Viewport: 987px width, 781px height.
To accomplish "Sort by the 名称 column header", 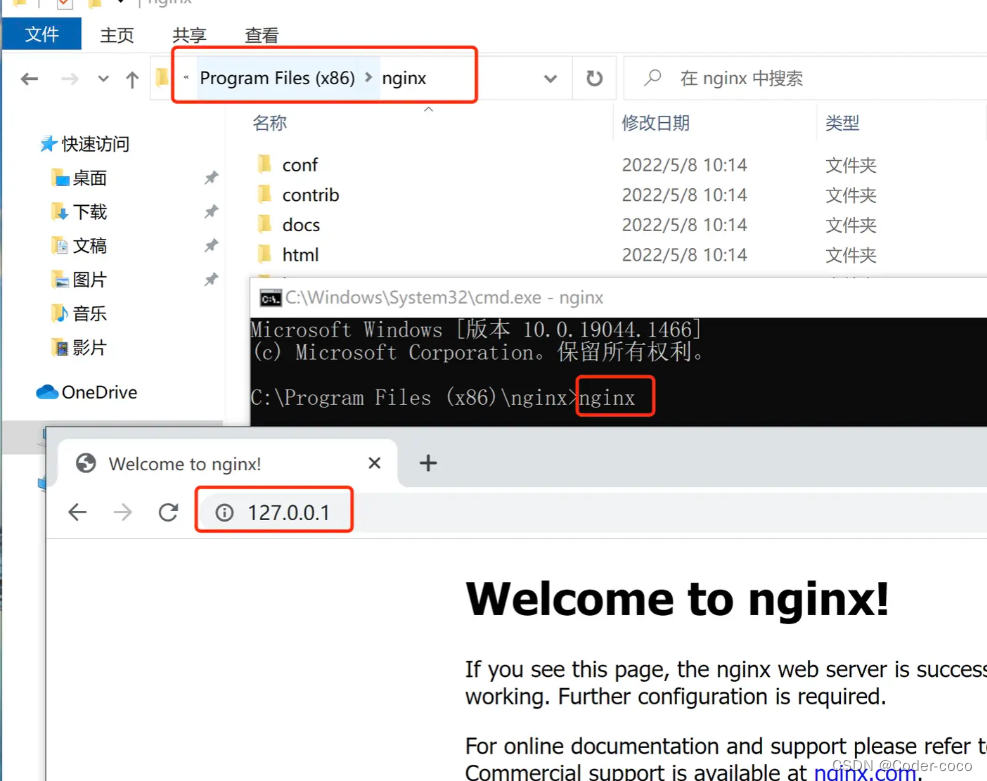I will [x=269, y=123].
